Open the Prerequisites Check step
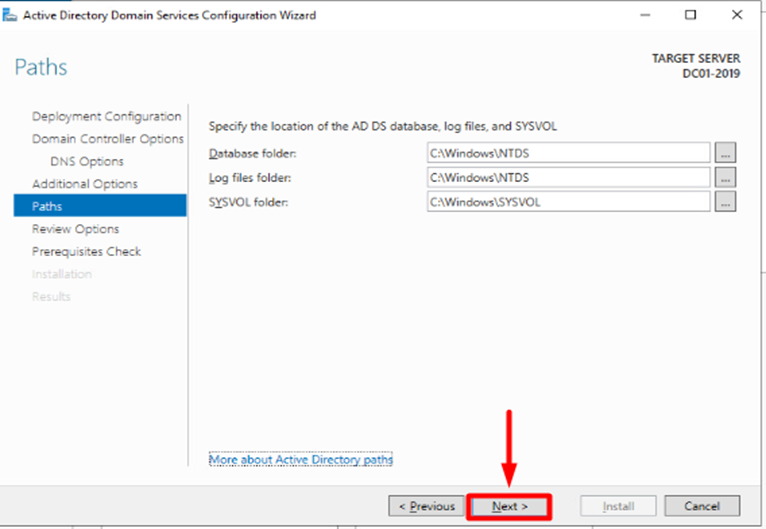The image size is (766, 529). [86, 251]
